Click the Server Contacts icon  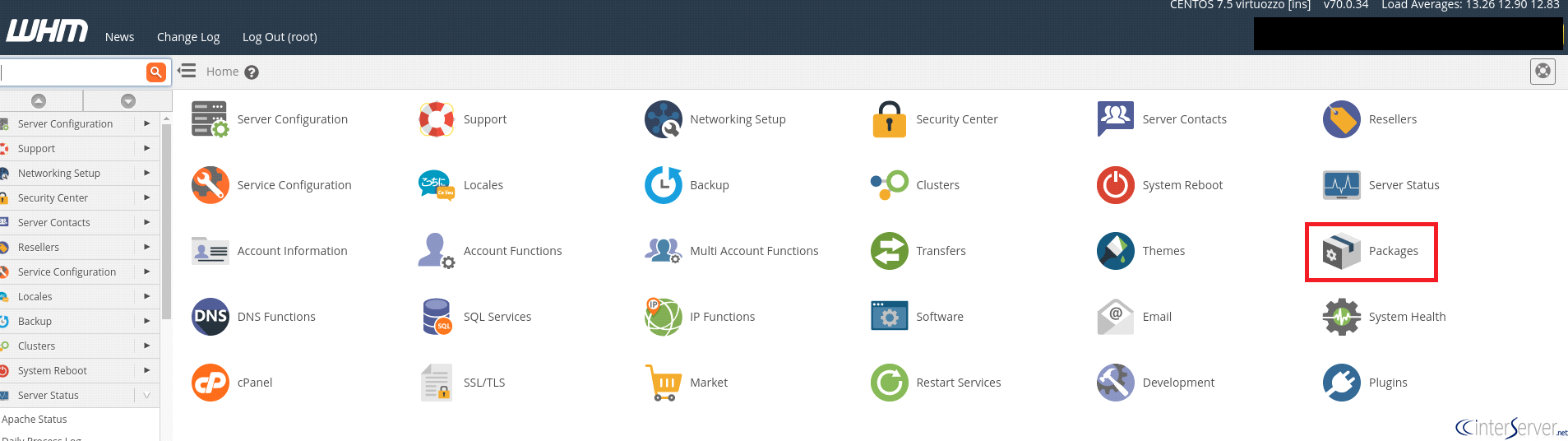(x=1116, y=119)
